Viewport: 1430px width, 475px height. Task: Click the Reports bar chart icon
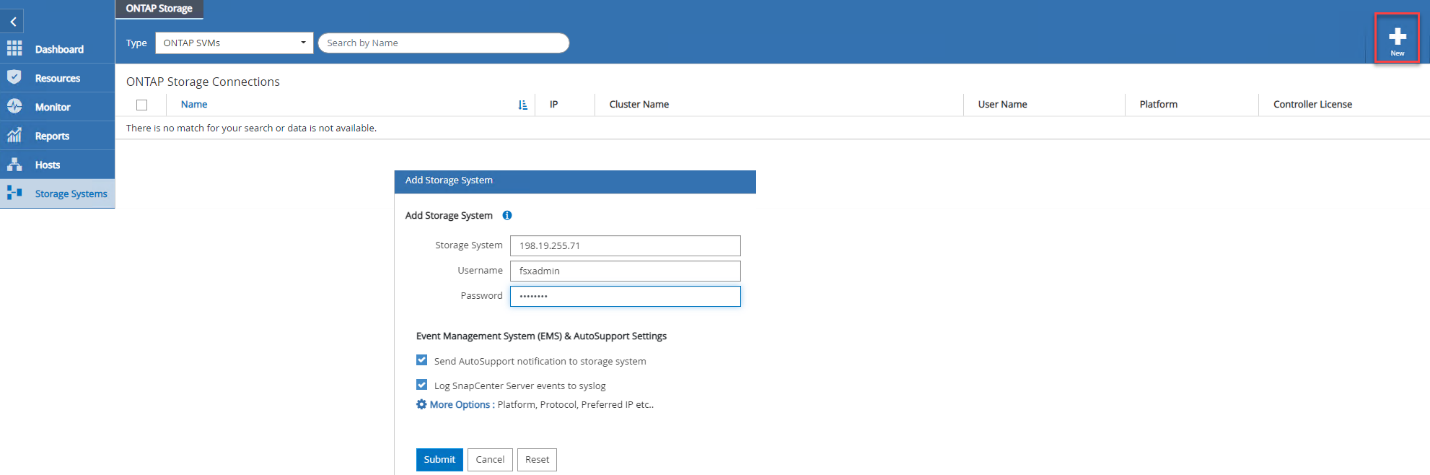14,135
